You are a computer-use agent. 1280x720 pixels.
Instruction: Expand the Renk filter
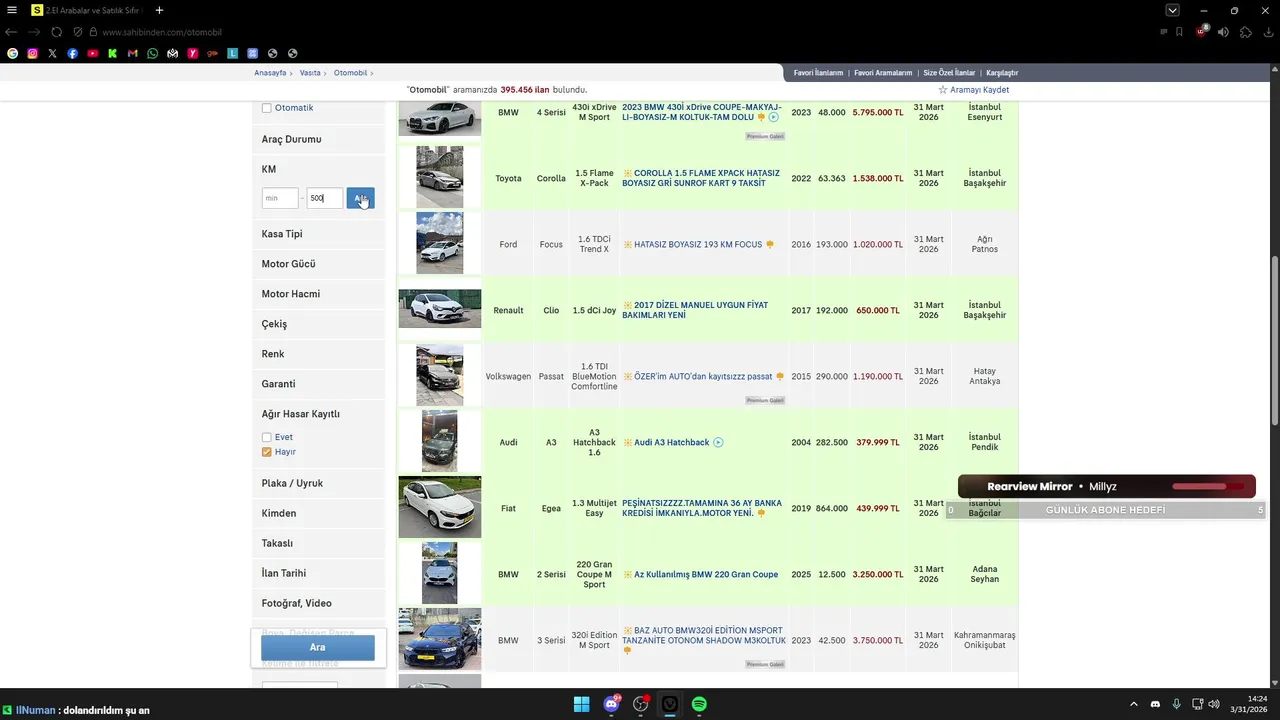pyautogui.click(x=318, y=354)
